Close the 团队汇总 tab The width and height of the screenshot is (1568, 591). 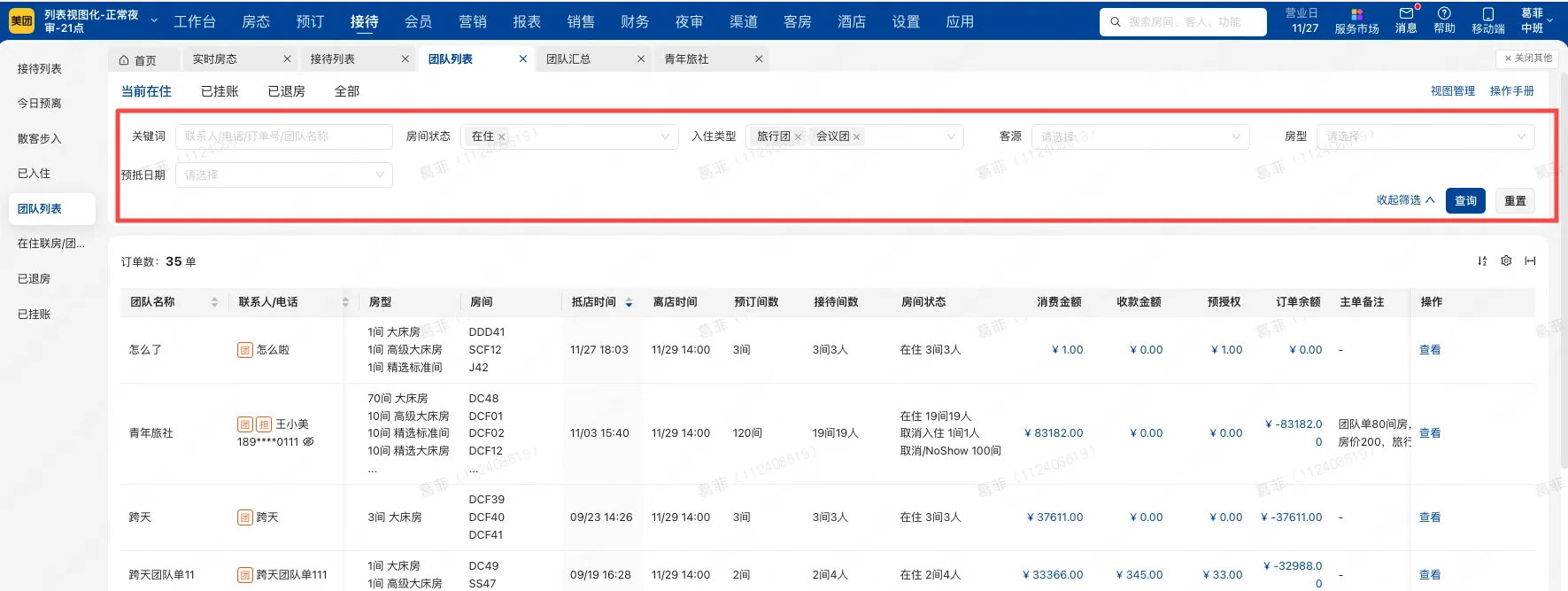click(x=640, y=59)
